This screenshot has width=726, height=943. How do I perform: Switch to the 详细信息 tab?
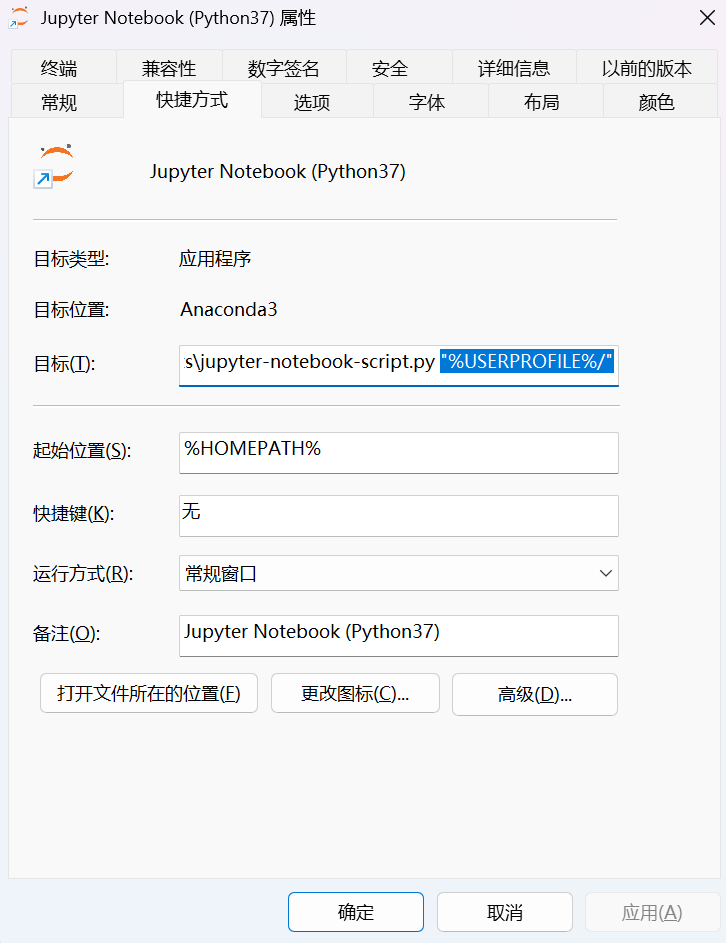pyautogui.click(x=514, y=68)
